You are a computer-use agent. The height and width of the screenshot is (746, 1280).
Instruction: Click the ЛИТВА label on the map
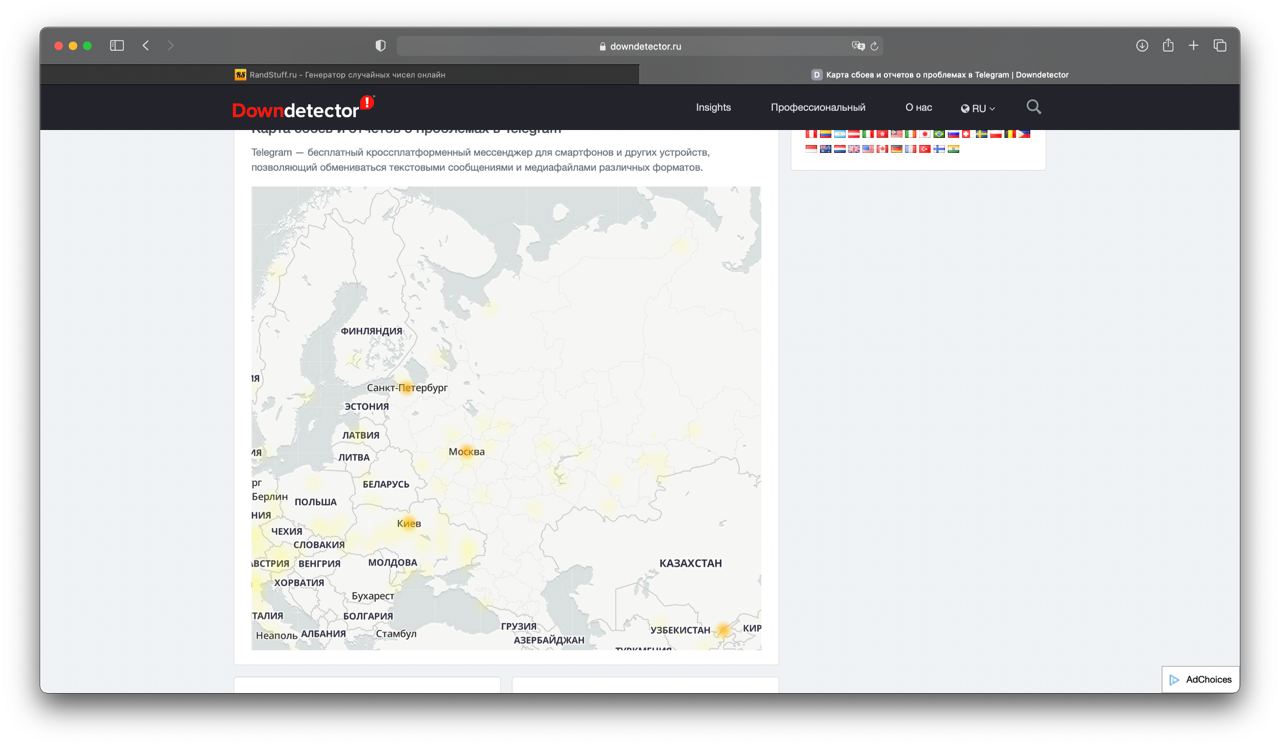354,457
